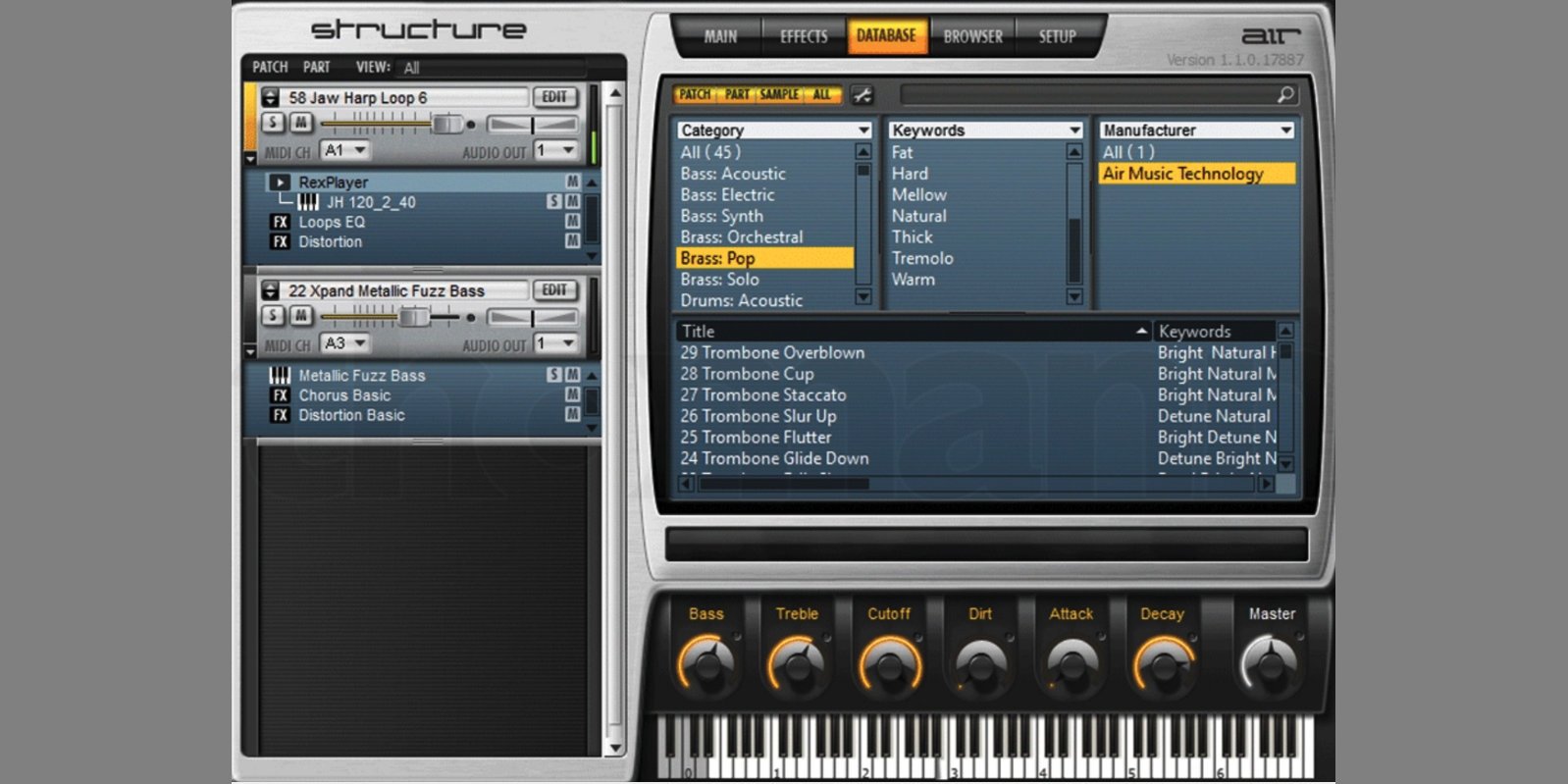The height and width of the screenshot is (784, 1568).
Task: Click FX icon beside Chorus Basic
Action: pyautogui.click(x=280, y=395)
